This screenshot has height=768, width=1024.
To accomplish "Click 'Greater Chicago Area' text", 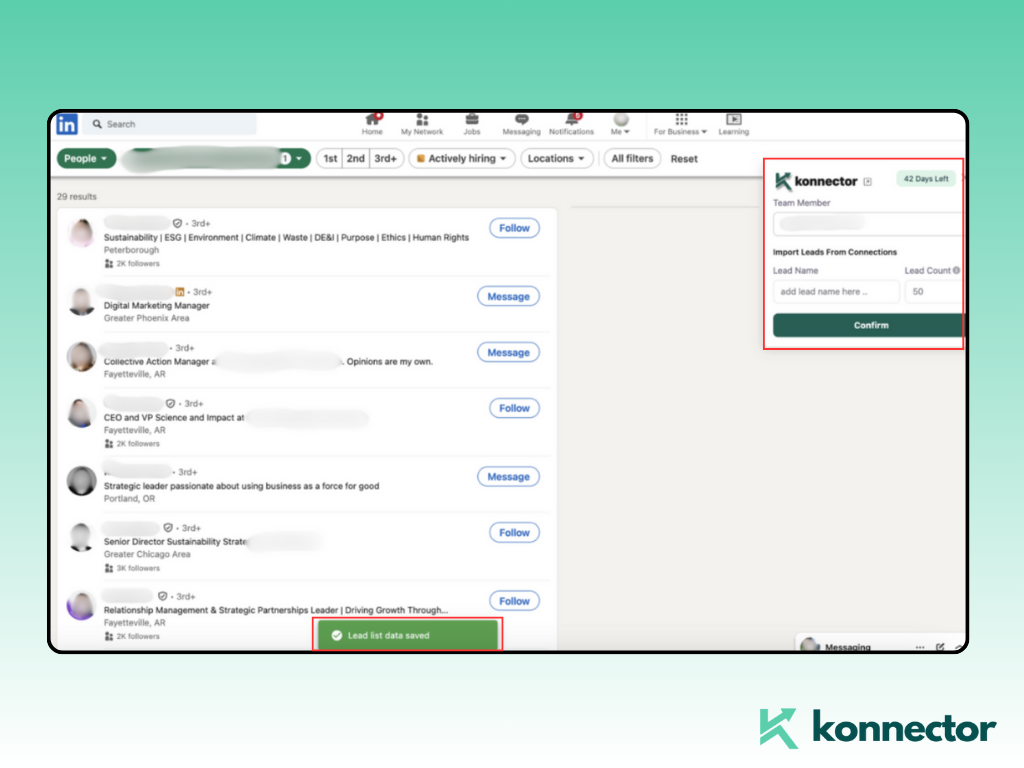I will click(x=147, y=554).
